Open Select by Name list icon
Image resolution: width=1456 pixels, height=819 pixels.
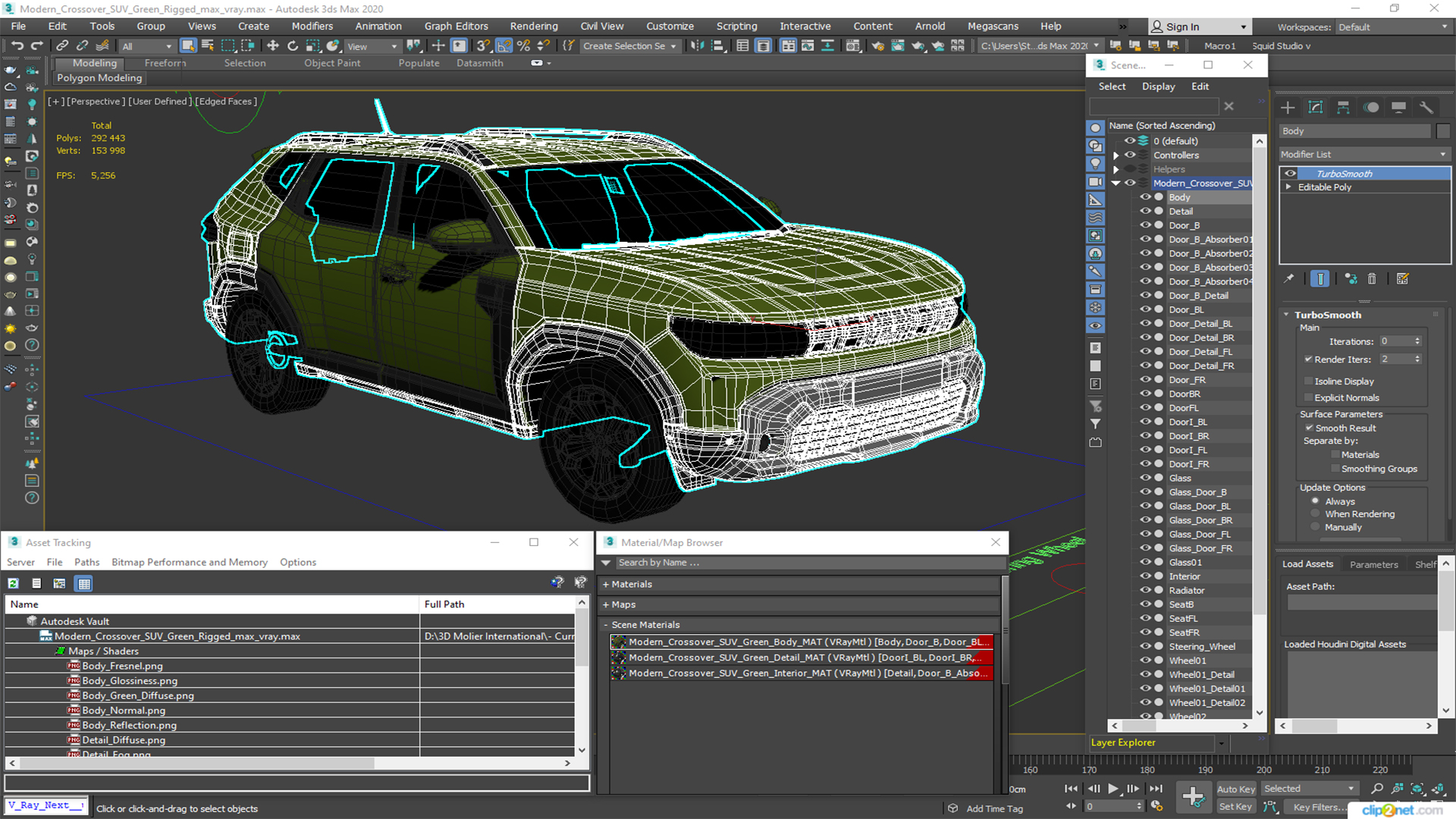tap(208, 45)
